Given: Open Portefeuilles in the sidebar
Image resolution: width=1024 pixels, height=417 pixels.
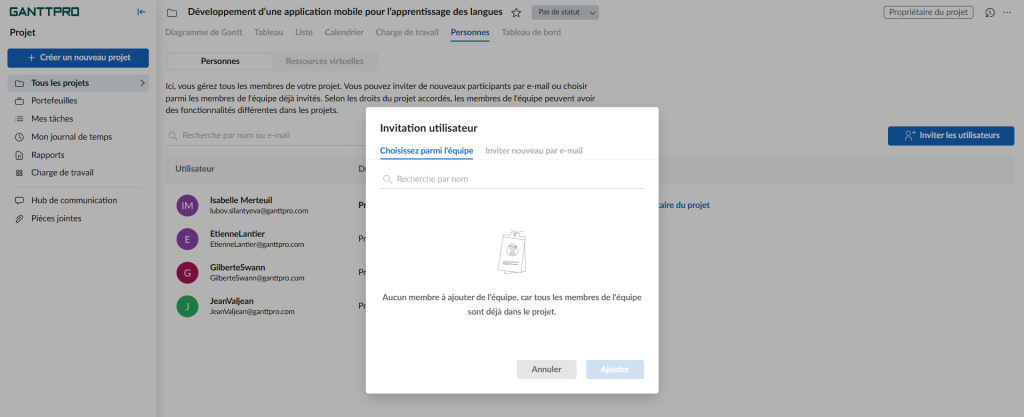Looking at the screenshot, I should click(54, 101).
